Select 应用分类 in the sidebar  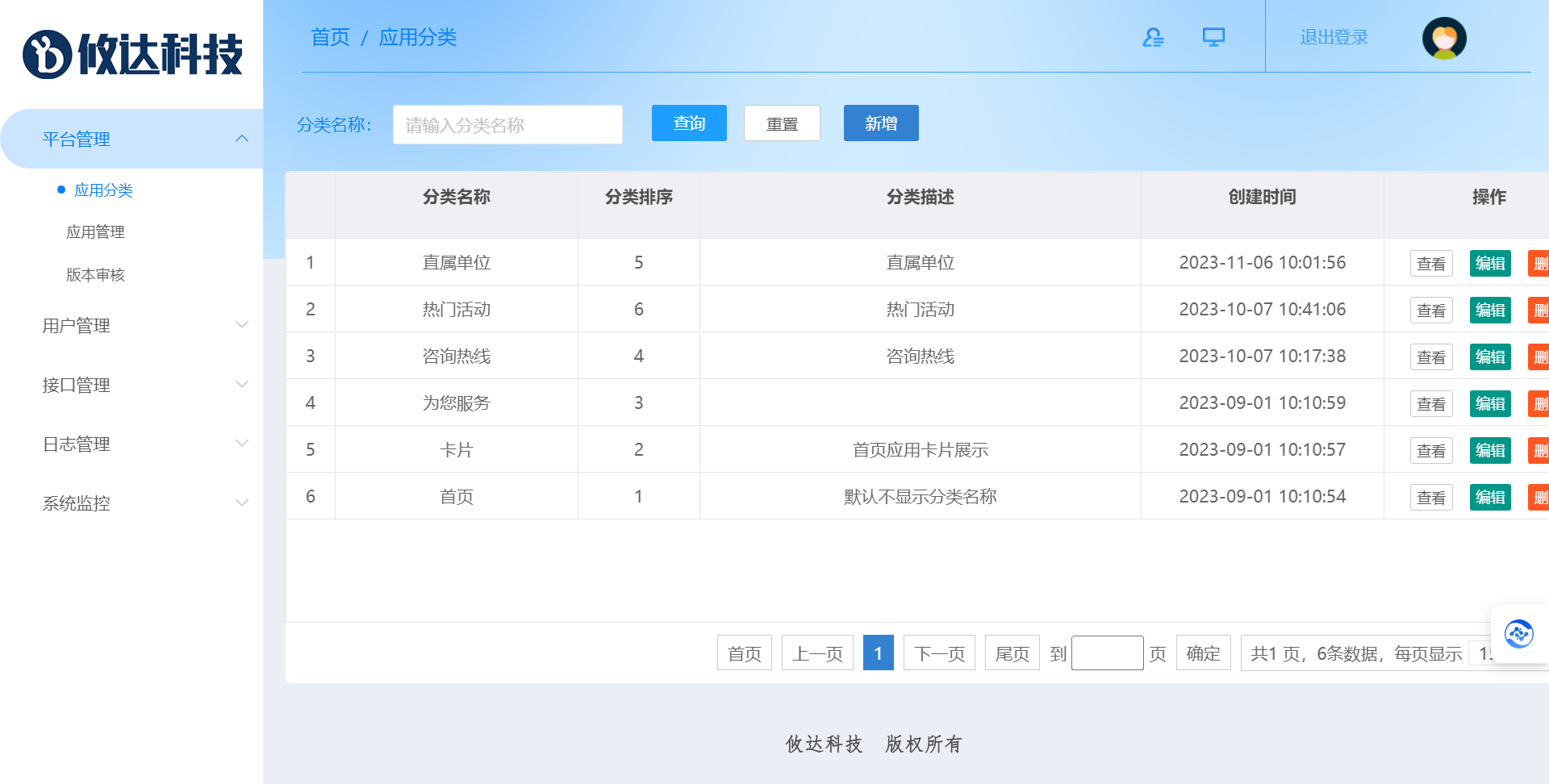pyautogui.click(x=103, y=190)
